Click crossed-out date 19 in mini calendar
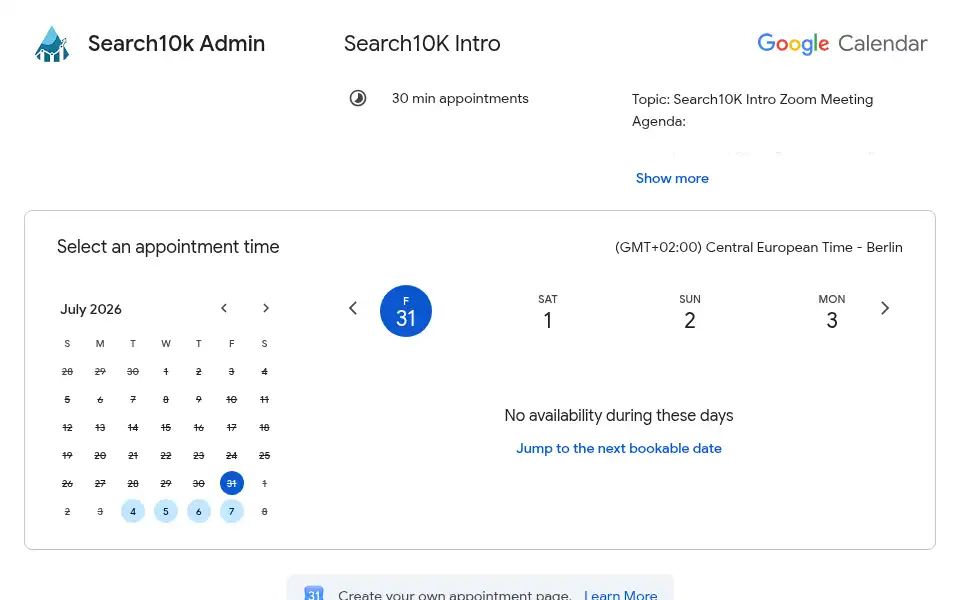The width and height of the screenshot is (960, 600). pyautogui.click(x=67, y=456)
